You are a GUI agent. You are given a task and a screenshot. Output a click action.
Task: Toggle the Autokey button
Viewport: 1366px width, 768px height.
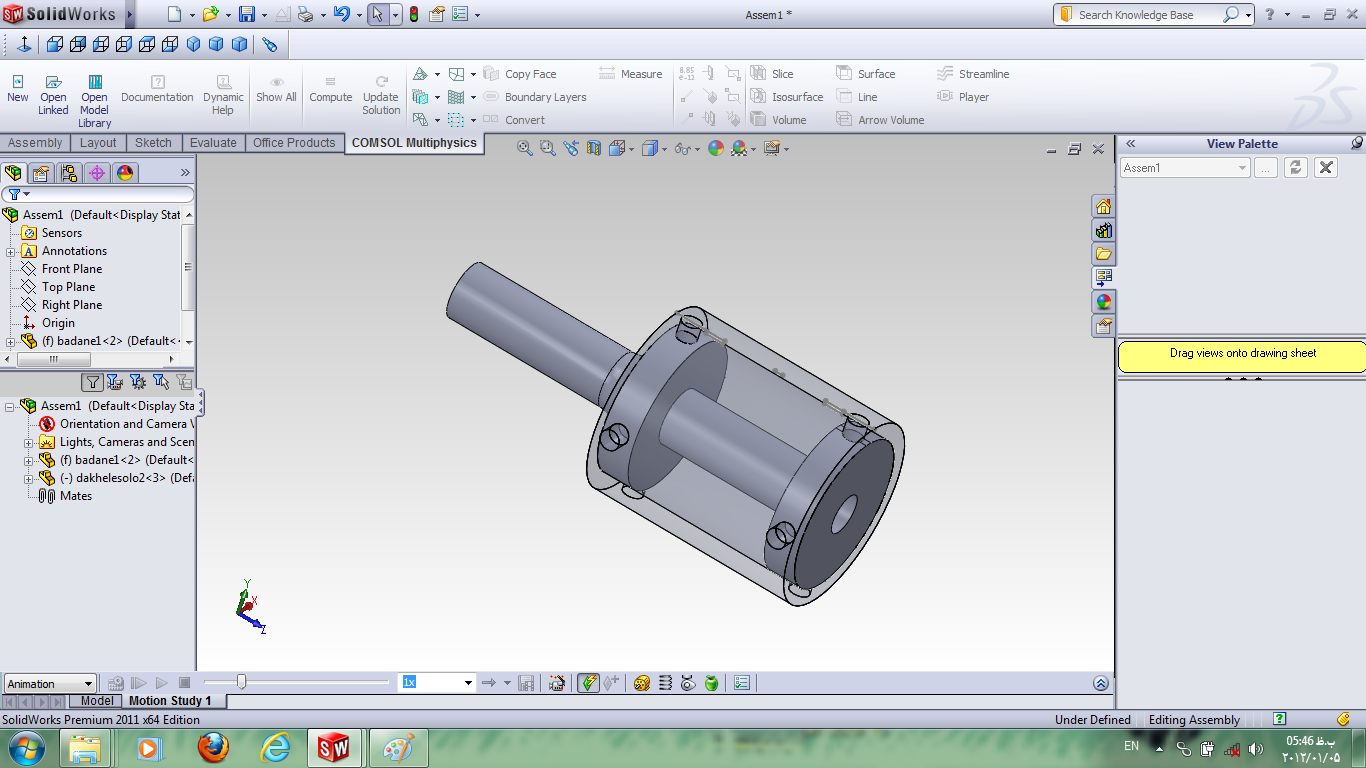(x=588, y=683)
